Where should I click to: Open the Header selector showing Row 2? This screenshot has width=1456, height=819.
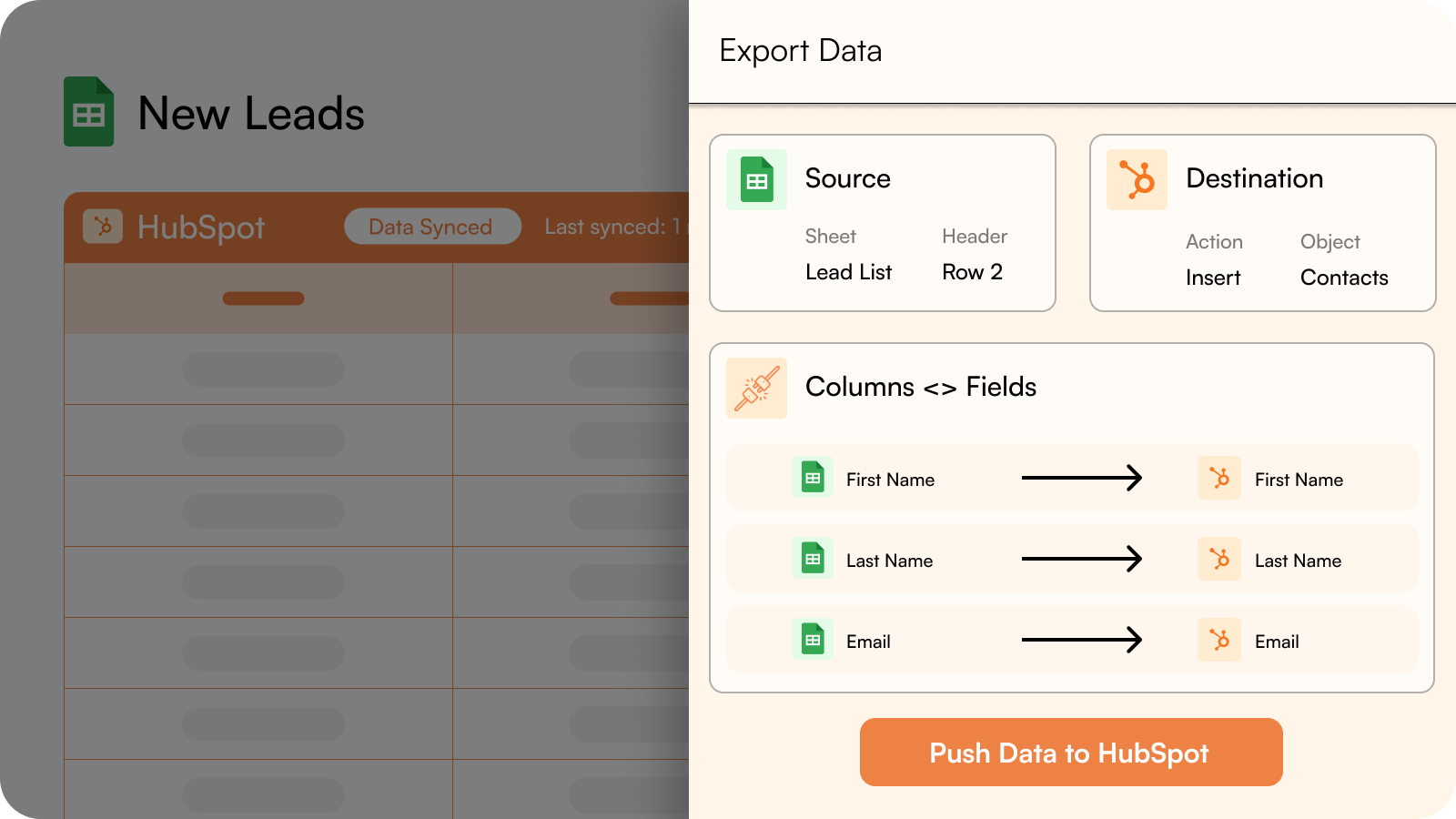pyautogui.click(x=972, y=272)
